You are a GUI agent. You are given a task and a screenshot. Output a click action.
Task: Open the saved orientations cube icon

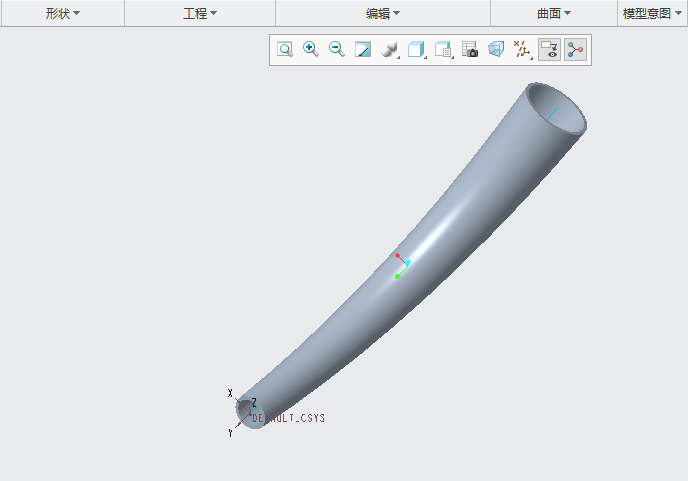click(416, 49)
